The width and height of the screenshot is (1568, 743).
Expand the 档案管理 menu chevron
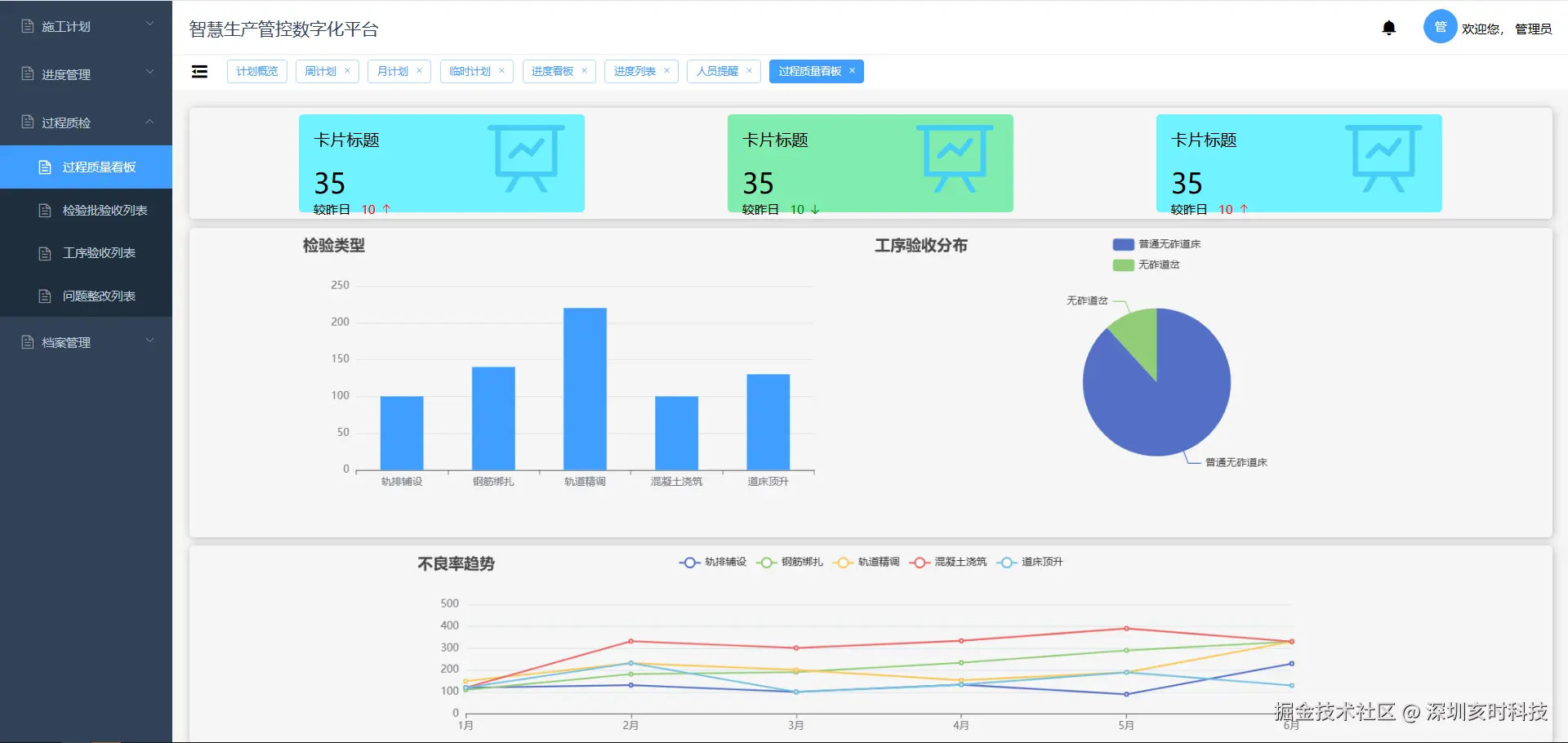(x=150, y=340)
